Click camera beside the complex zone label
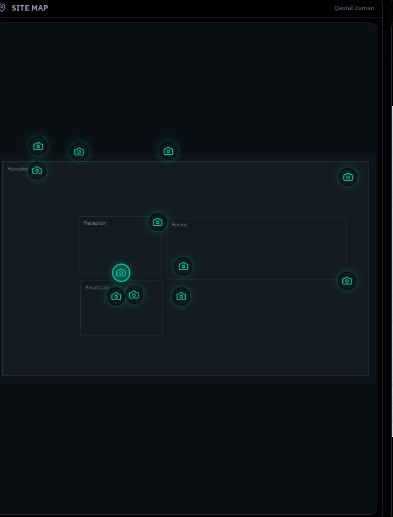This screenshot has height=517, width=393. (x=37, y=170)
